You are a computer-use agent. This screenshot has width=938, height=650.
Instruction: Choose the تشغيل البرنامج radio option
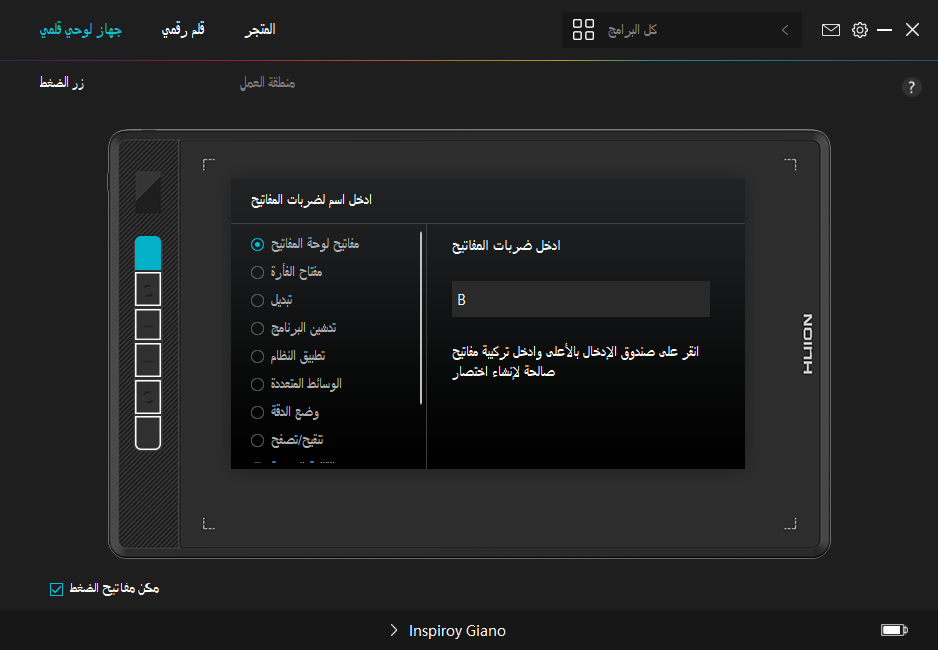coord(258,328)
